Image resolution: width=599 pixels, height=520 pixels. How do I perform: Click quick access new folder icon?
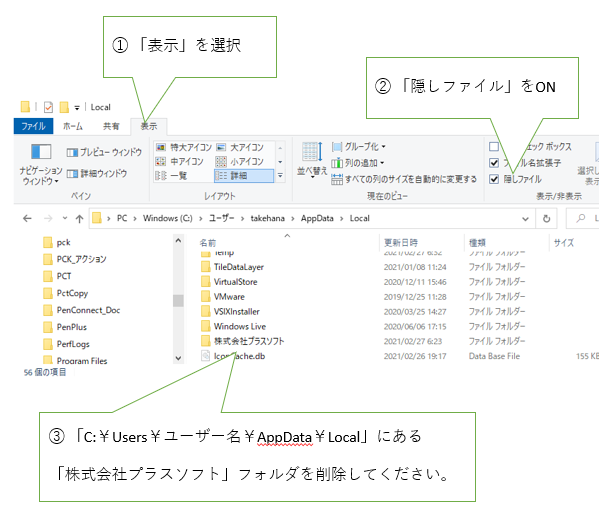(x=64, y=107)
